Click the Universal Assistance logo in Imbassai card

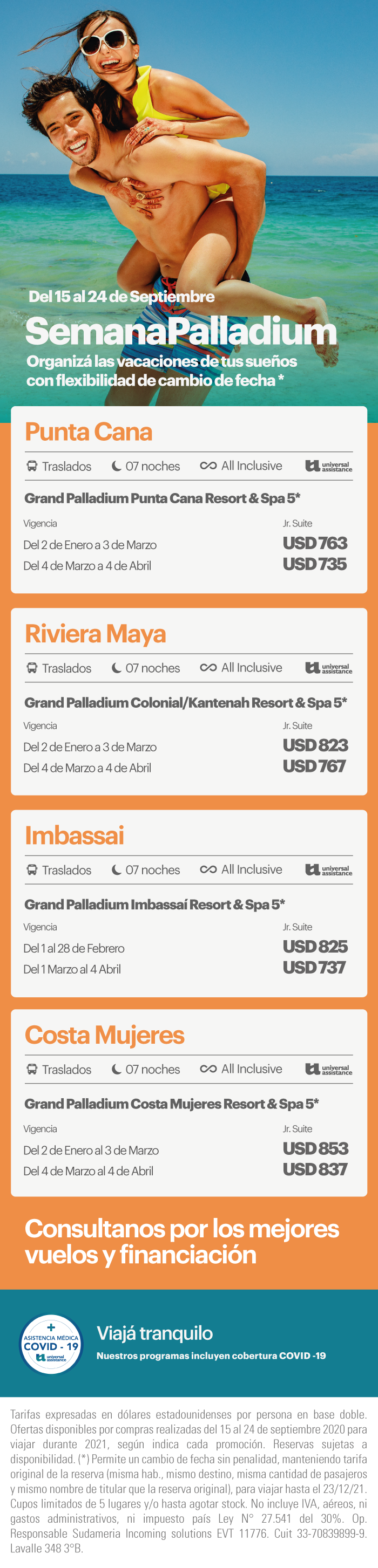coord(329,870)
